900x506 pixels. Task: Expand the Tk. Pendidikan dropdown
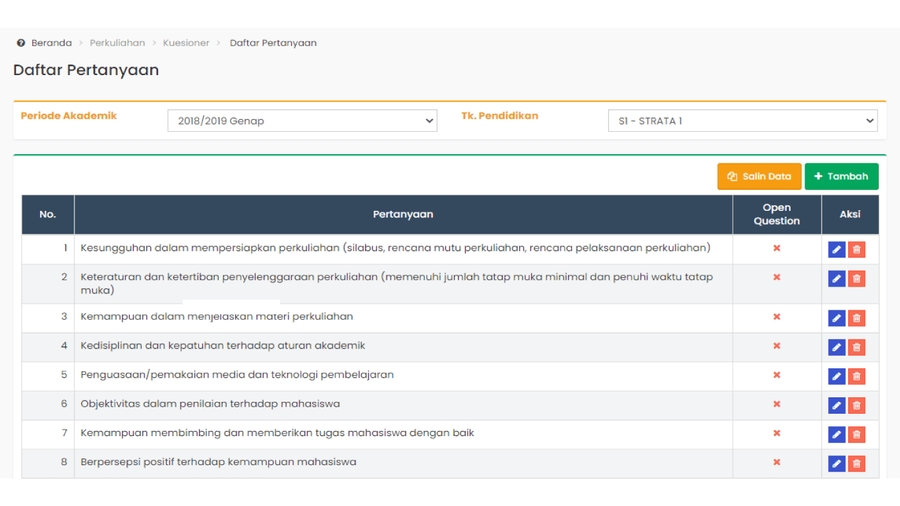pyautogui.click(x=742, y=121)
